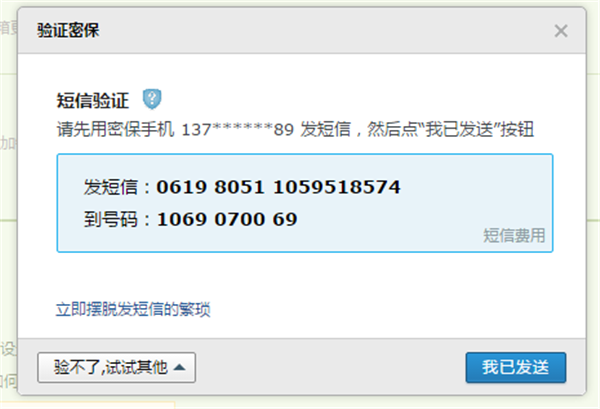
Task: Click the 发短信 label
Action: pyautogui.click(x=111, y=187)
